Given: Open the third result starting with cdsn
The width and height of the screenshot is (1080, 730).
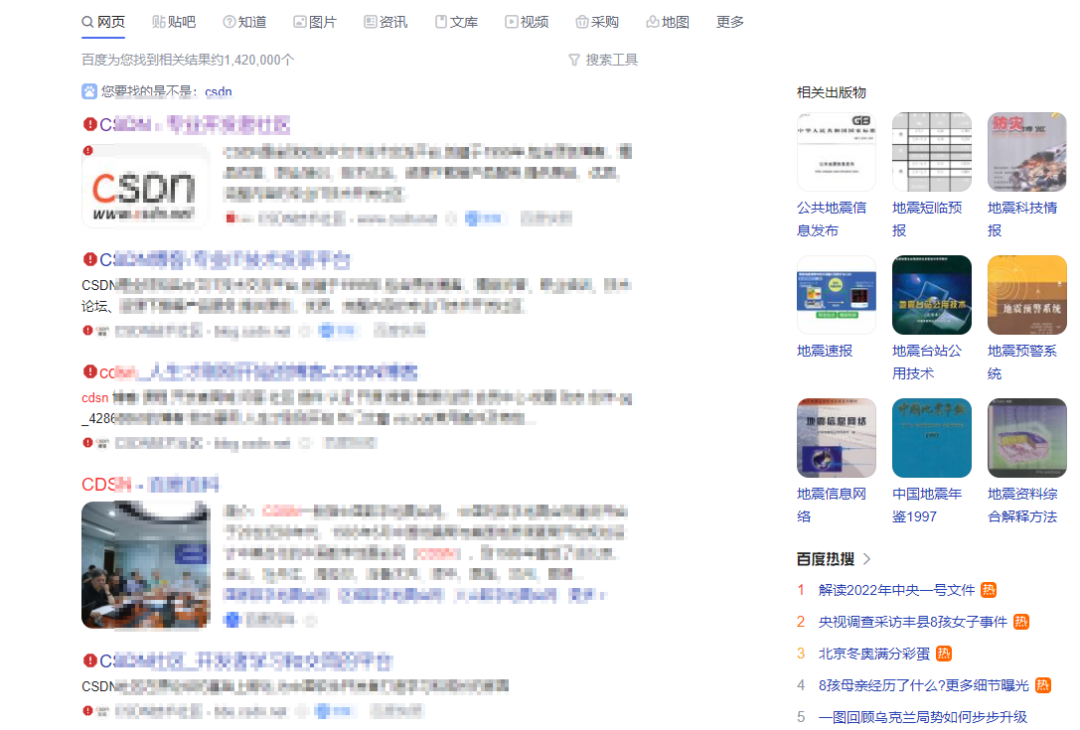Looking at the screenshot, I should 258,373.
